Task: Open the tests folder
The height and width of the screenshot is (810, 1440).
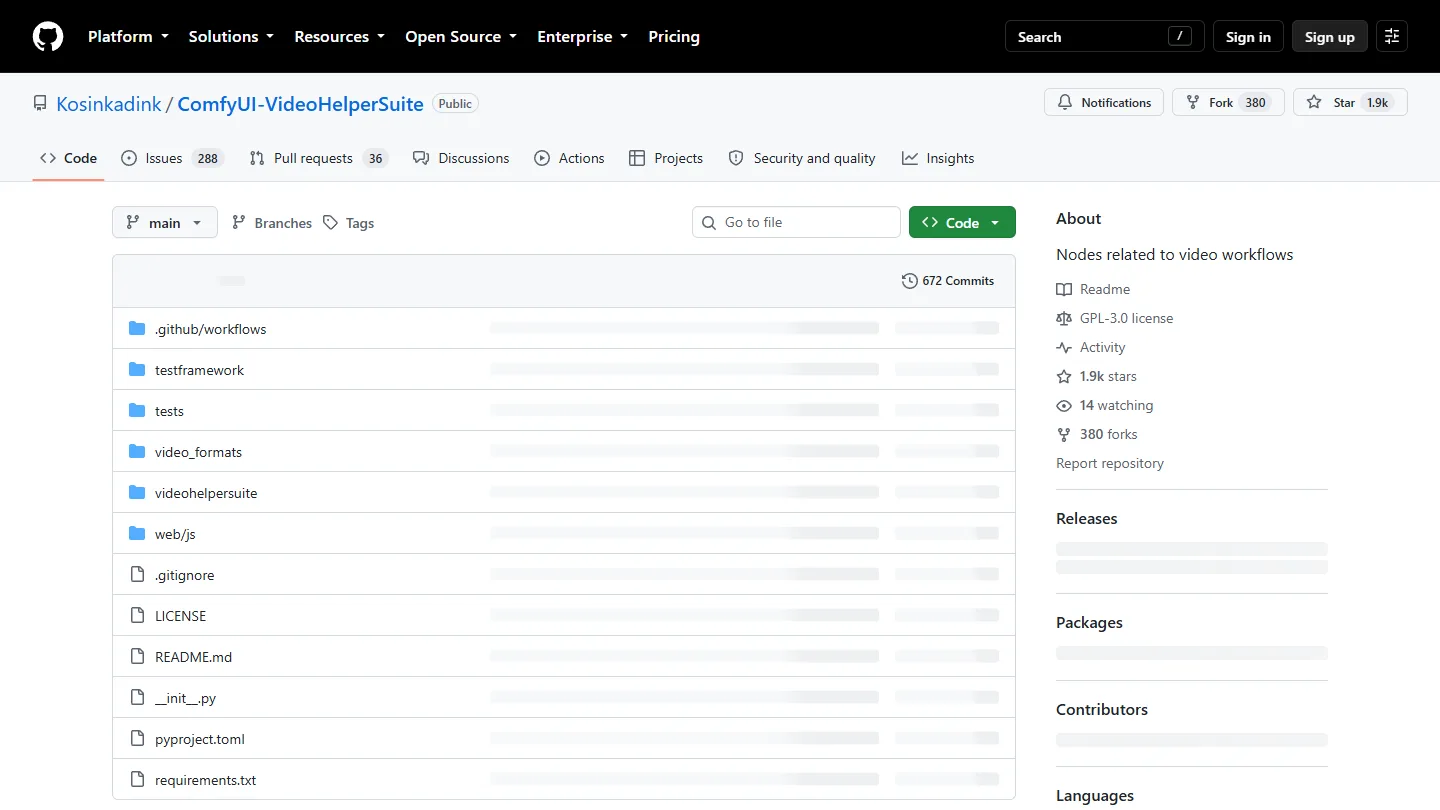Action: click(x=169, y=411)
